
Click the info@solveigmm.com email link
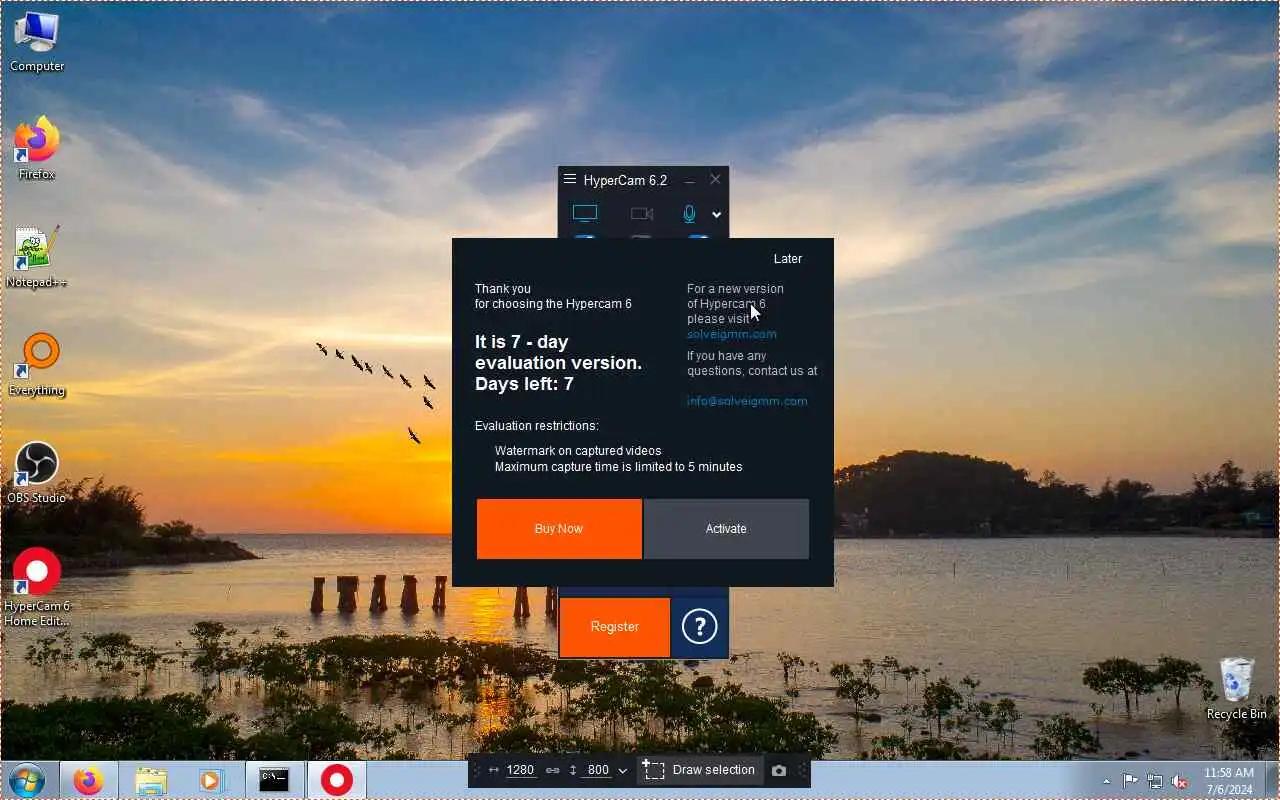pyautogui.click(x=747, y=401)
